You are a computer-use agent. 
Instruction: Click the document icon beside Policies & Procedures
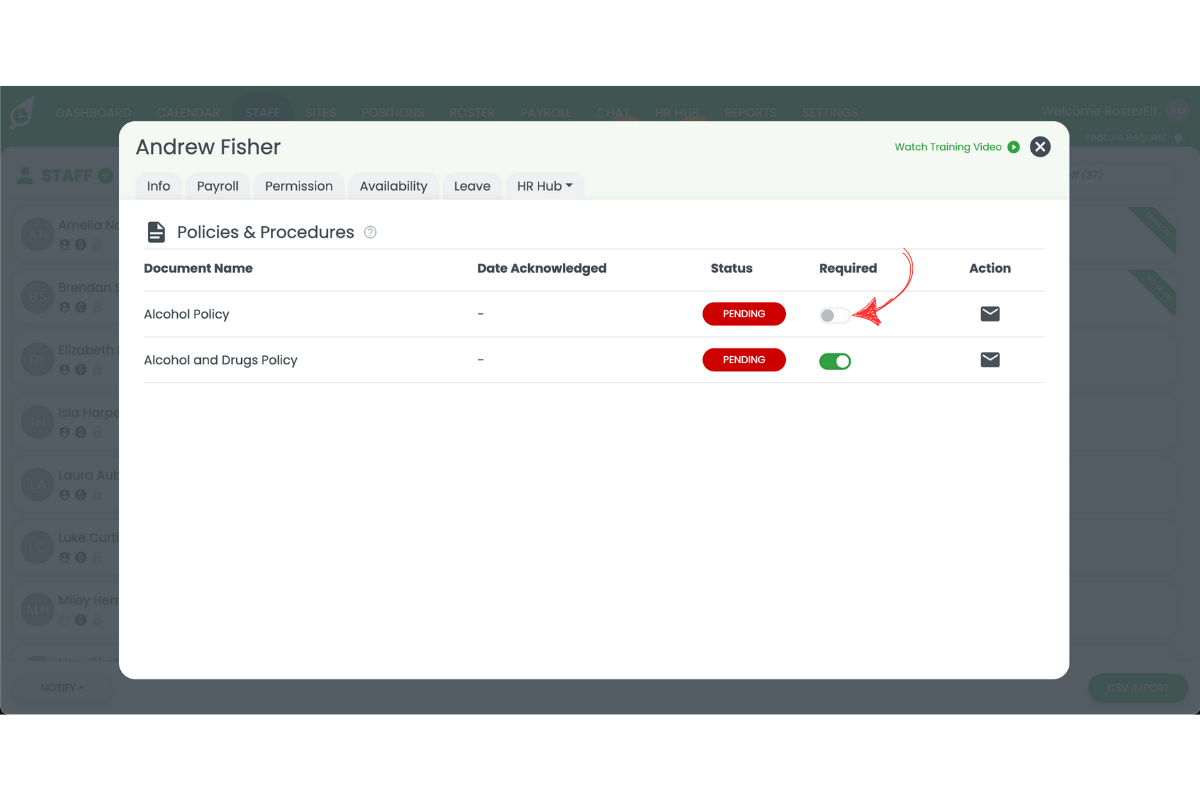point(156,231)
